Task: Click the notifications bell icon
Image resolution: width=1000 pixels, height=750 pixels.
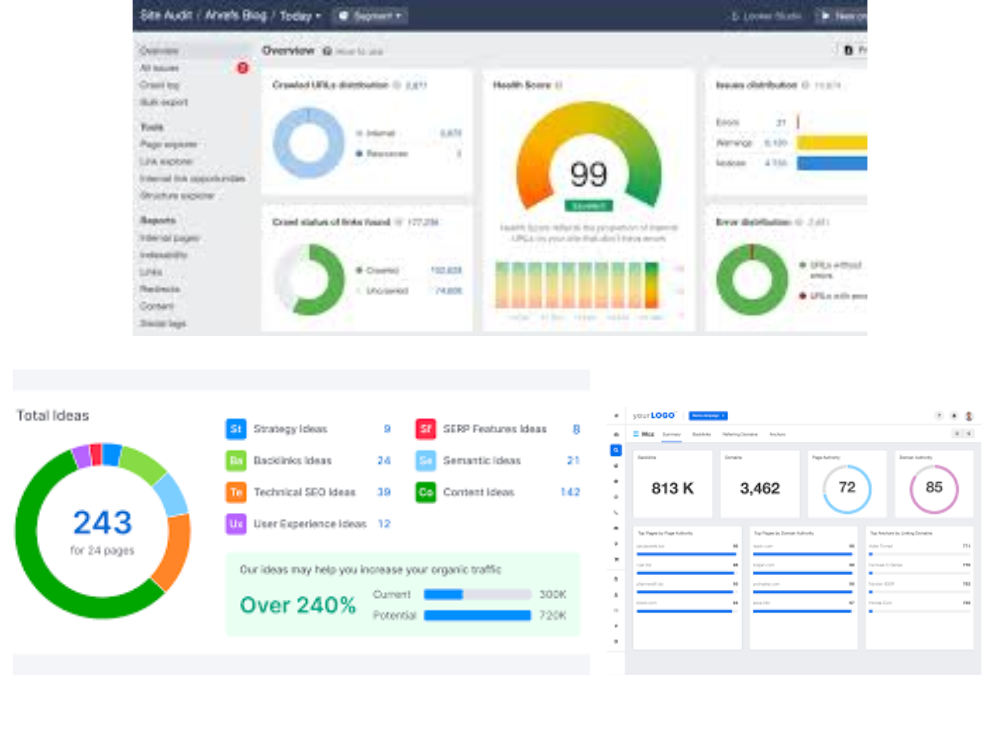Action: (x=954, y=416)
